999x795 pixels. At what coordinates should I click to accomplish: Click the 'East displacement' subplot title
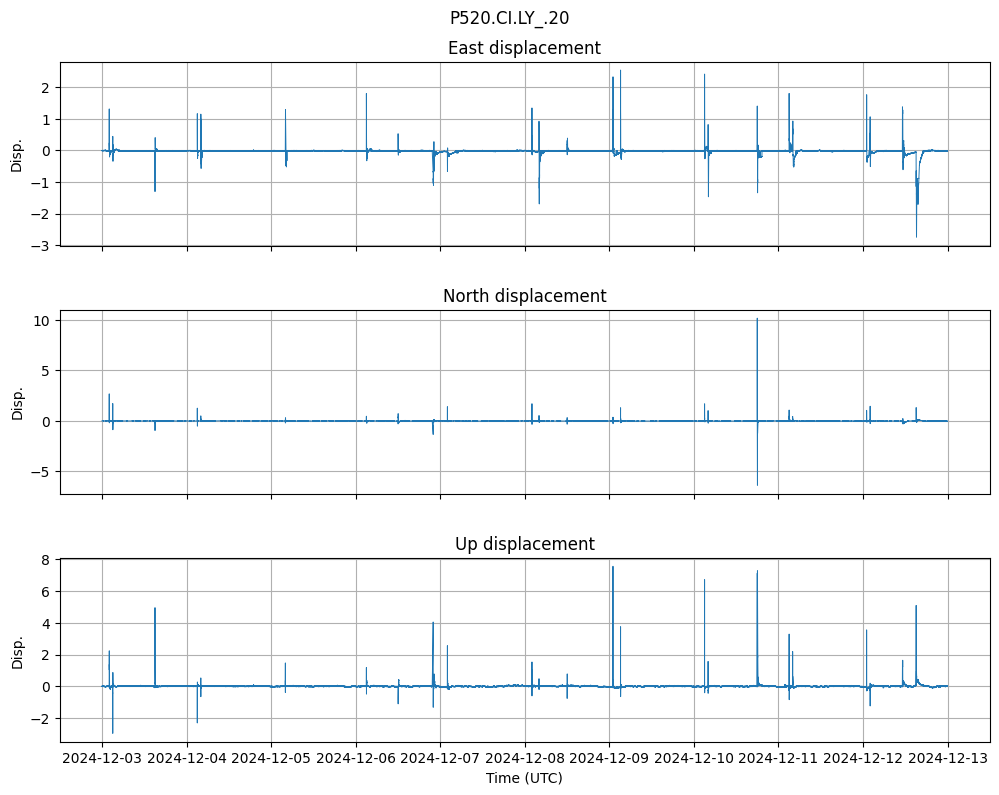pyautogui.click(x=524, y=48)
